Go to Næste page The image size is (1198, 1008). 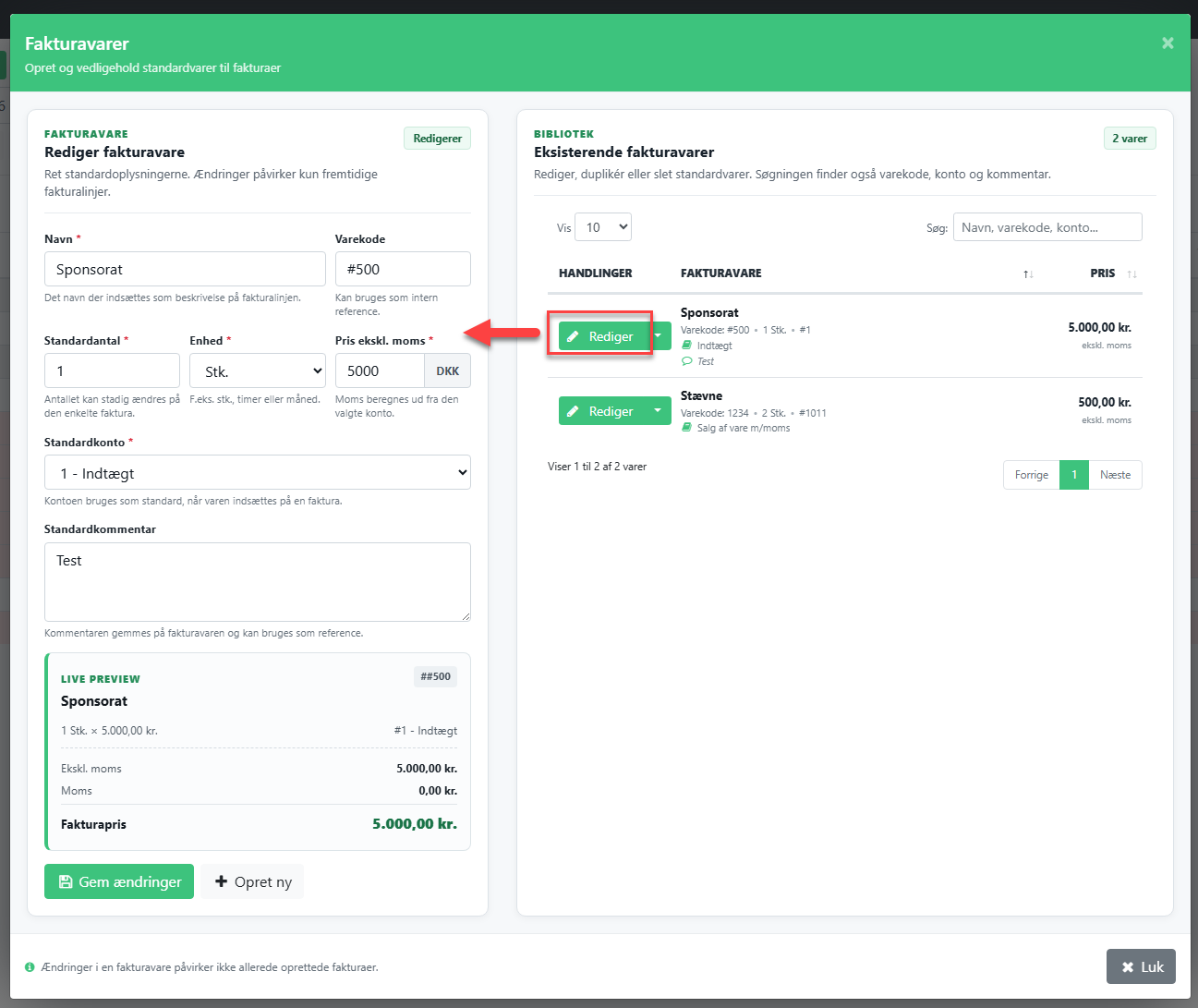(1115, 475)
